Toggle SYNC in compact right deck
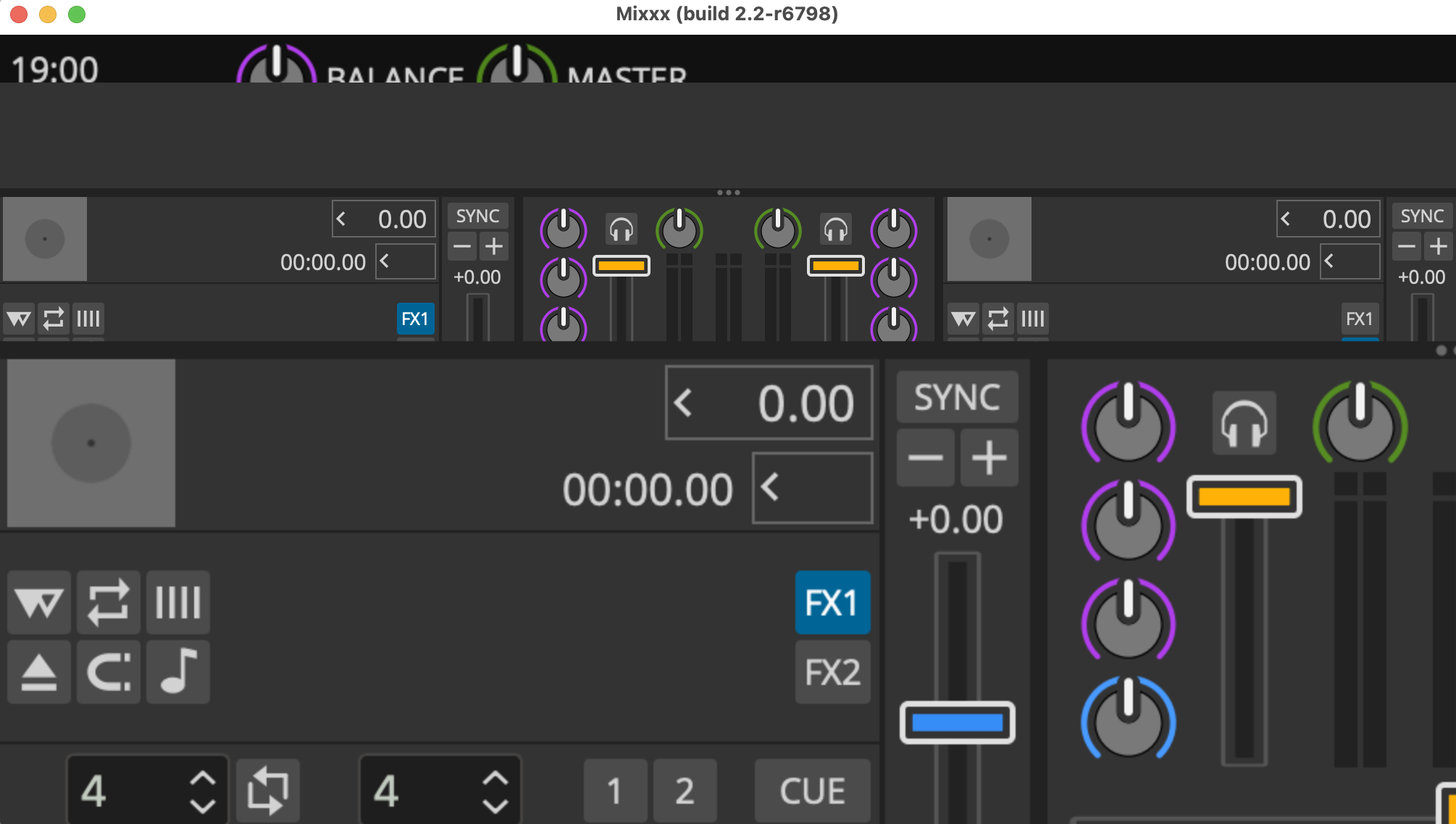 pyautogui.click(x=1423, y=216)
